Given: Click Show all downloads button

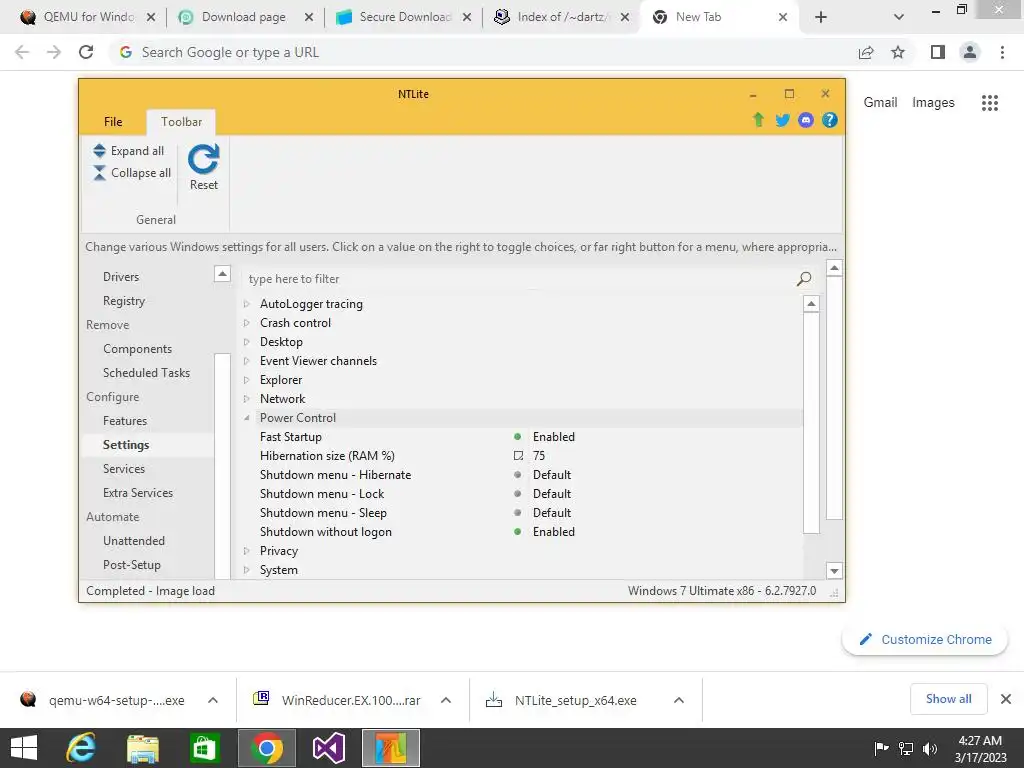Looking at the screenshot, I should pos(948,699).
